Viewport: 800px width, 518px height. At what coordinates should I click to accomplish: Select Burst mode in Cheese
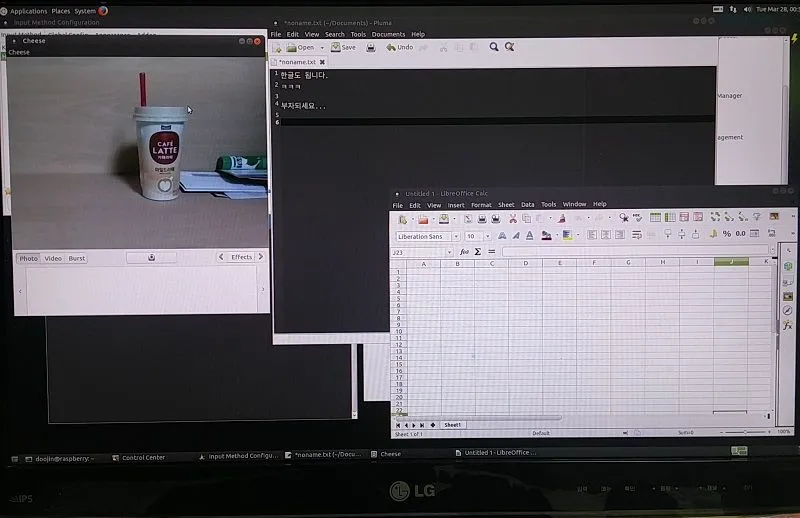pos(77,258)
